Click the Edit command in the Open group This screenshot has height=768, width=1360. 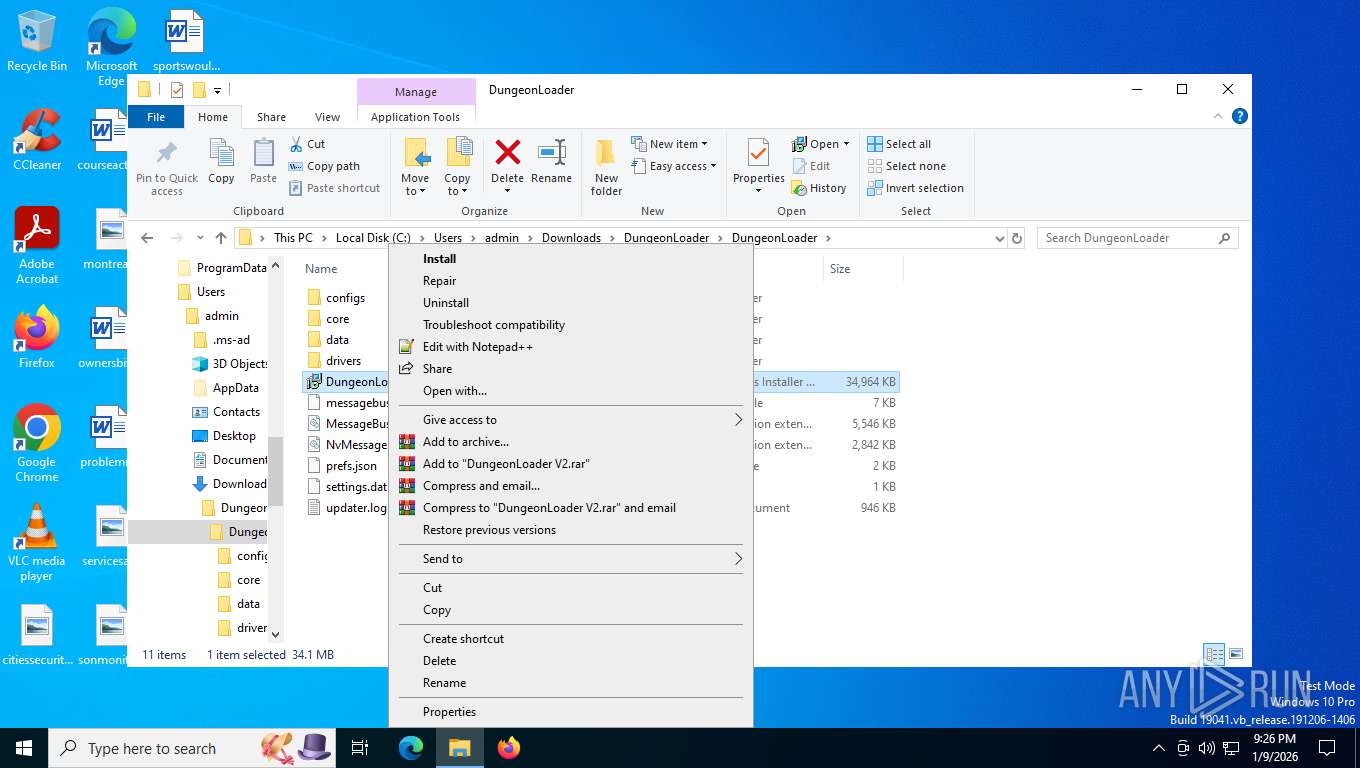tap(811, 166)
